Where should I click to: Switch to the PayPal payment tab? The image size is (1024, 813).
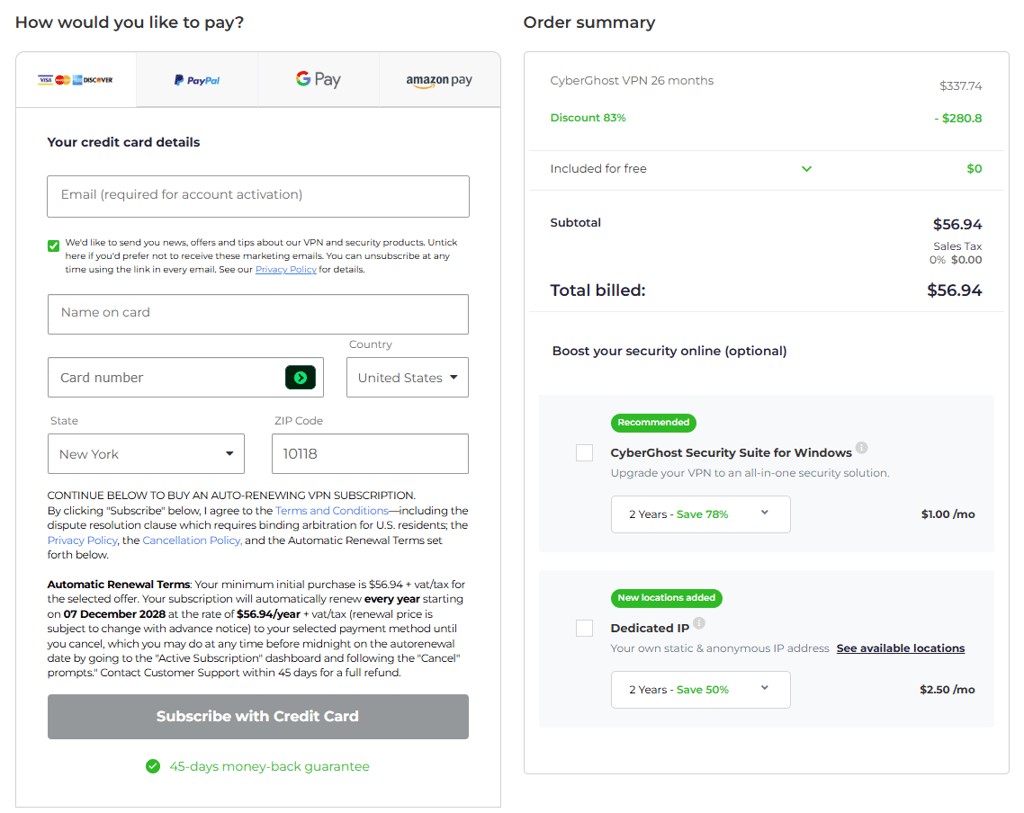coord(197,80)
